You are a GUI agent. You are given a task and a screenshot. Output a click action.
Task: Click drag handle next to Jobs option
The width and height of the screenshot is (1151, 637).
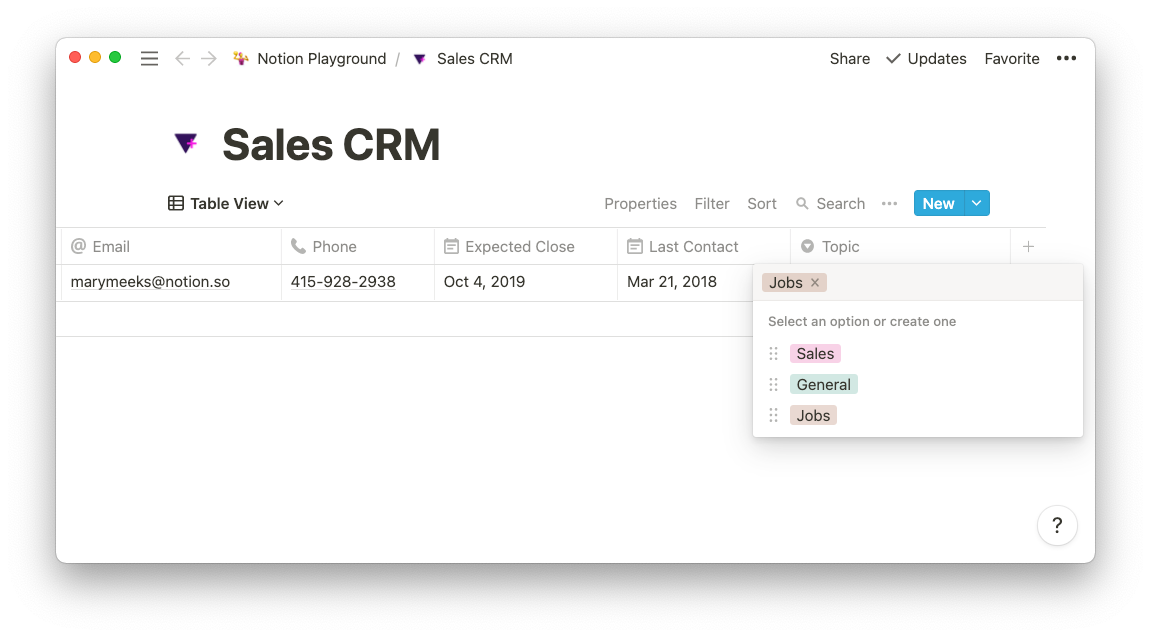[774, 415]
